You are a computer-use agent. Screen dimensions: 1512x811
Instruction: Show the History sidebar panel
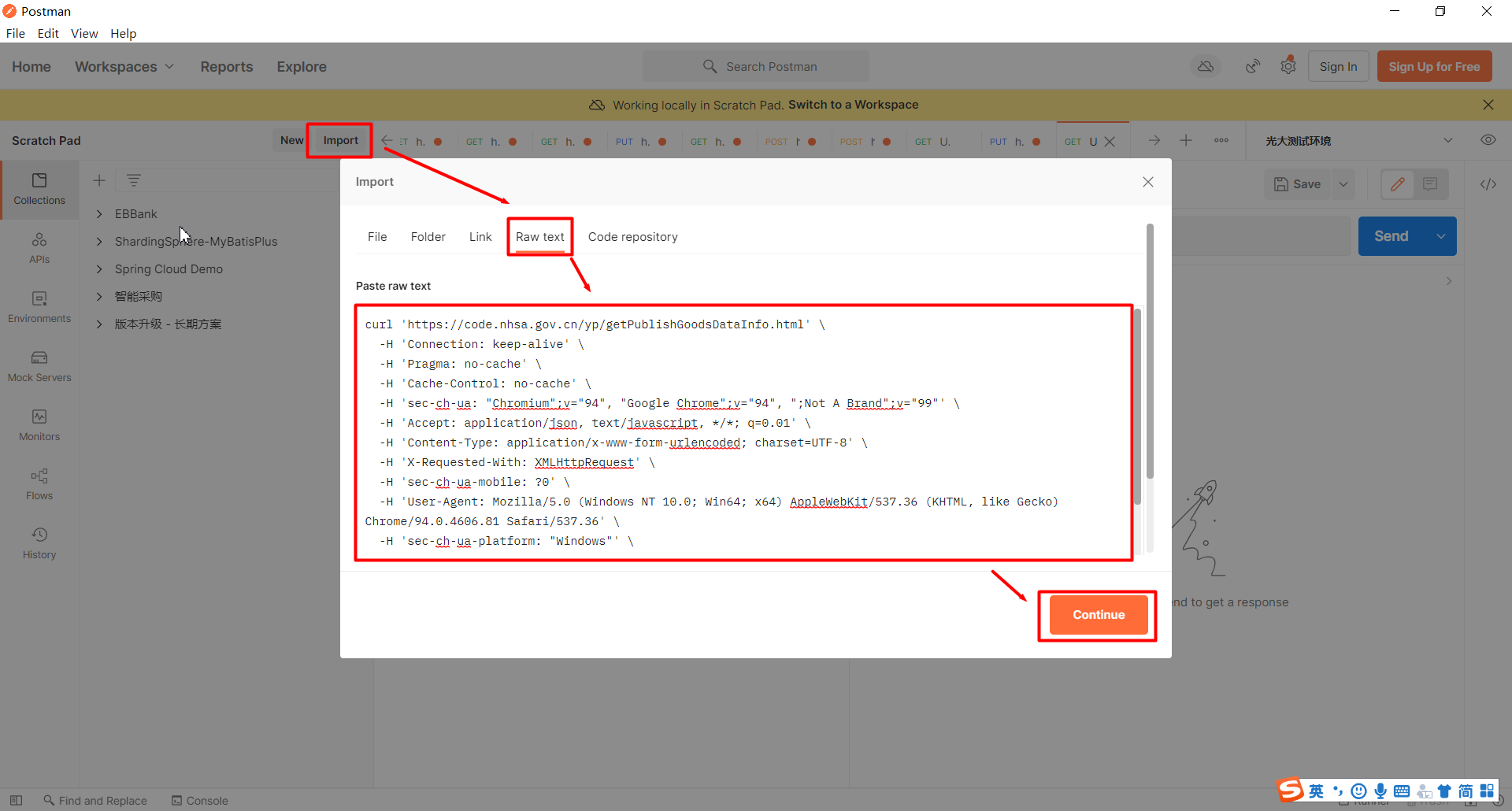[39, 542]
